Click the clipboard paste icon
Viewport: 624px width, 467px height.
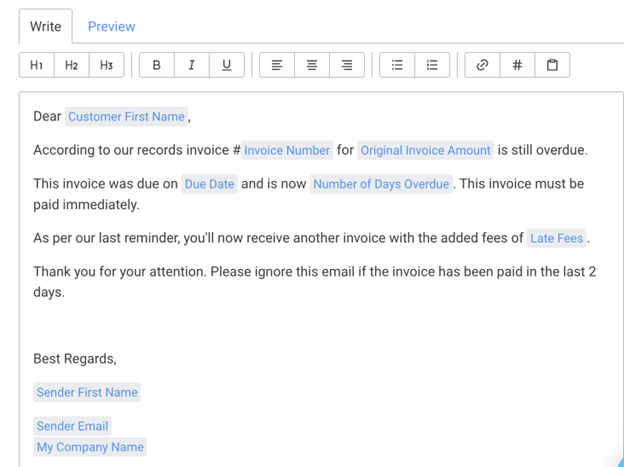552,65
